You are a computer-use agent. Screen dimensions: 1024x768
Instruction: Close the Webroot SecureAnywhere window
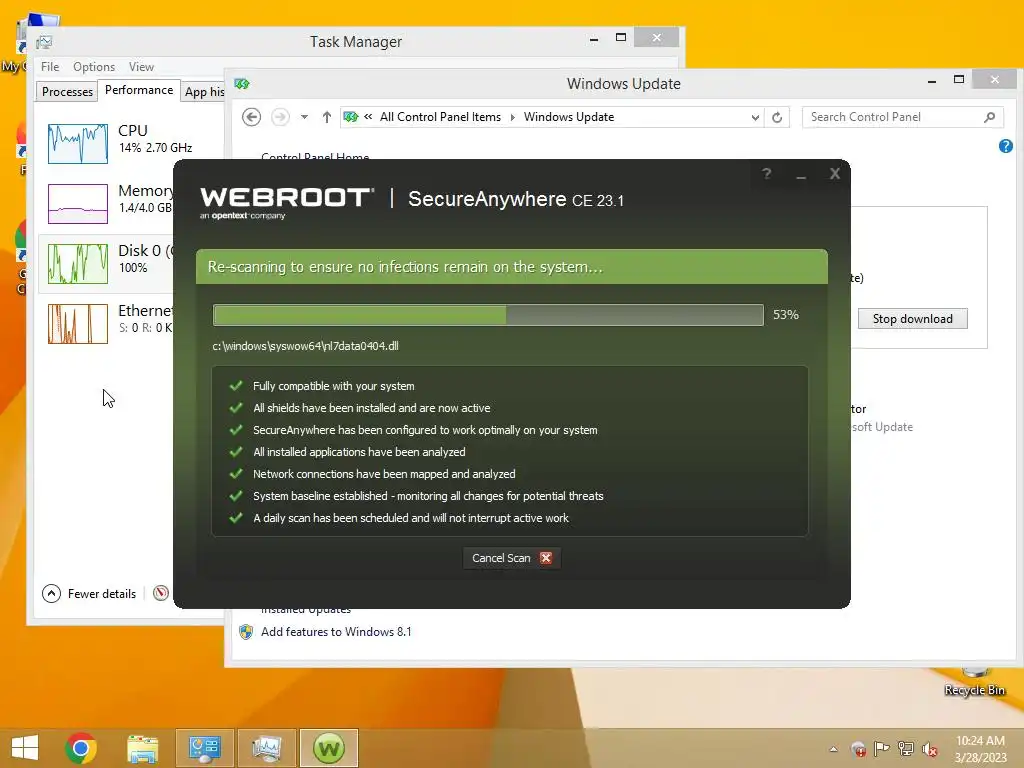[x=835, y=174]
